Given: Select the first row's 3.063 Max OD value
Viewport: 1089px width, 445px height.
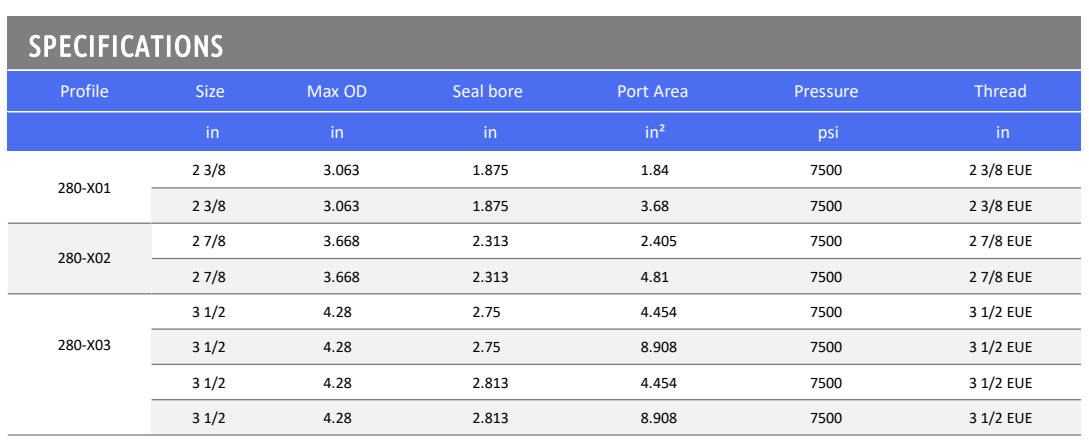Looking at the screenshot, I should (342, 170).
